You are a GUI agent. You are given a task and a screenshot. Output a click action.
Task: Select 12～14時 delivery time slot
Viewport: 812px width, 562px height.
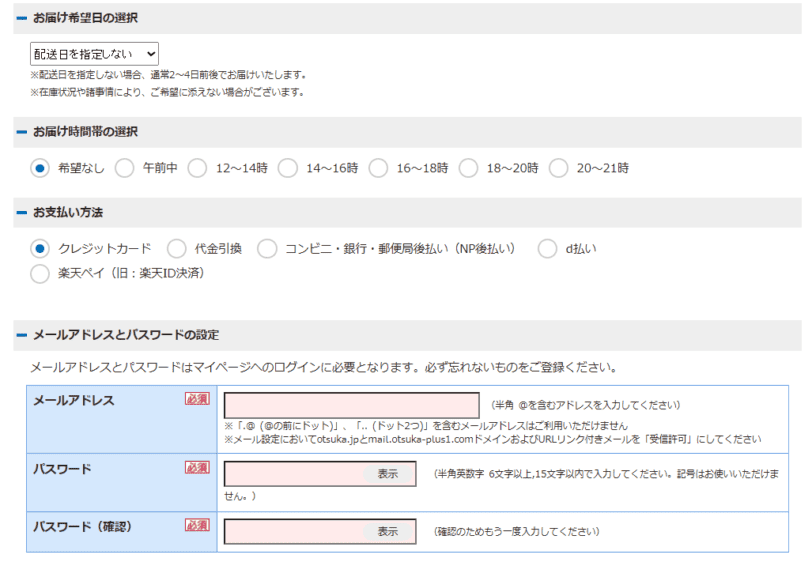coord(197,168)
